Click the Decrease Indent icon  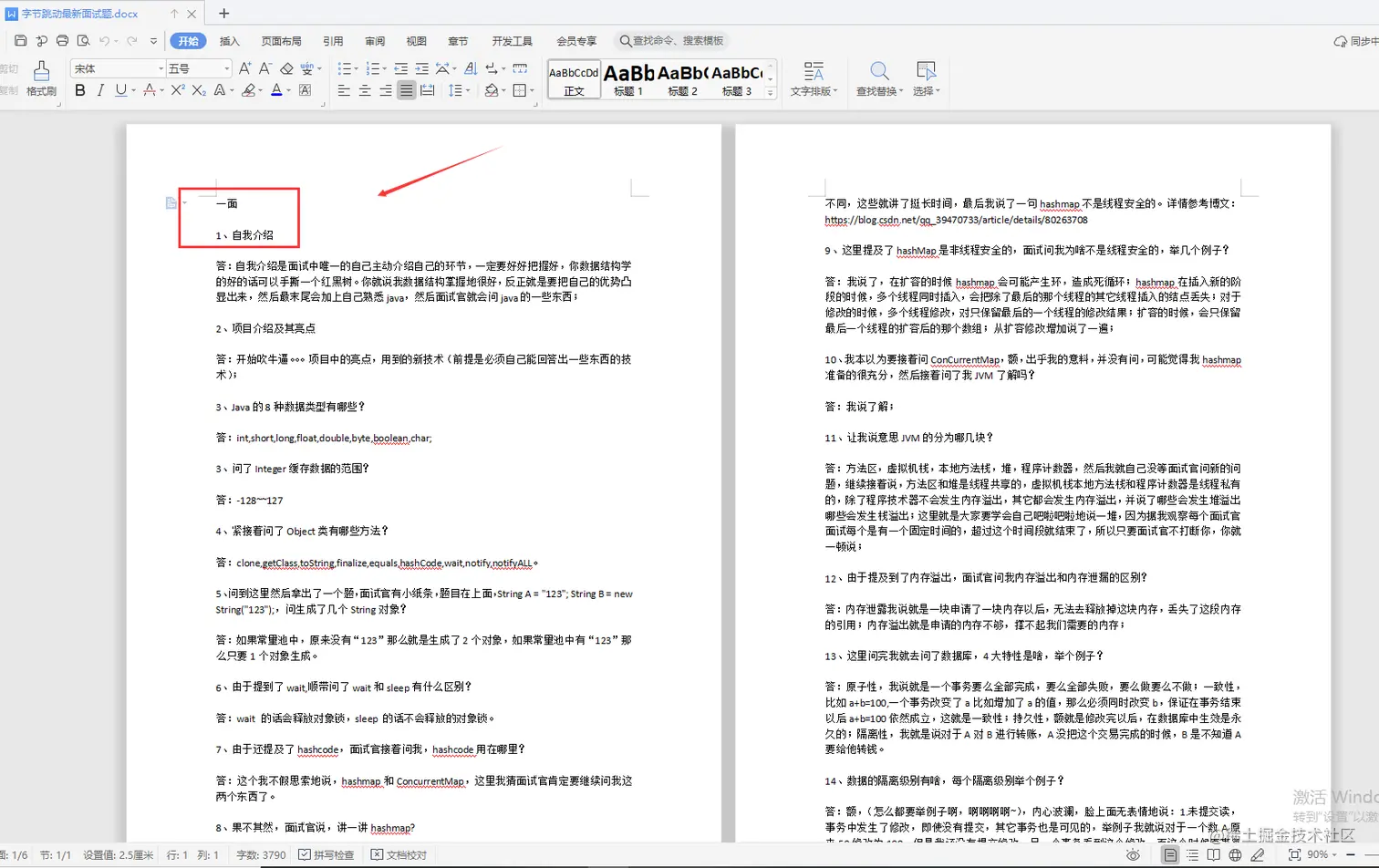tap(401, 68)
